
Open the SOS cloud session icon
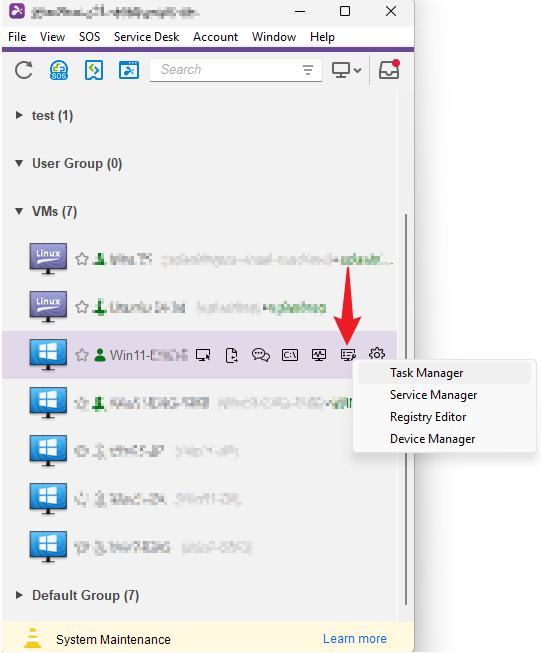pyautogui.click(x=59, y=70)
